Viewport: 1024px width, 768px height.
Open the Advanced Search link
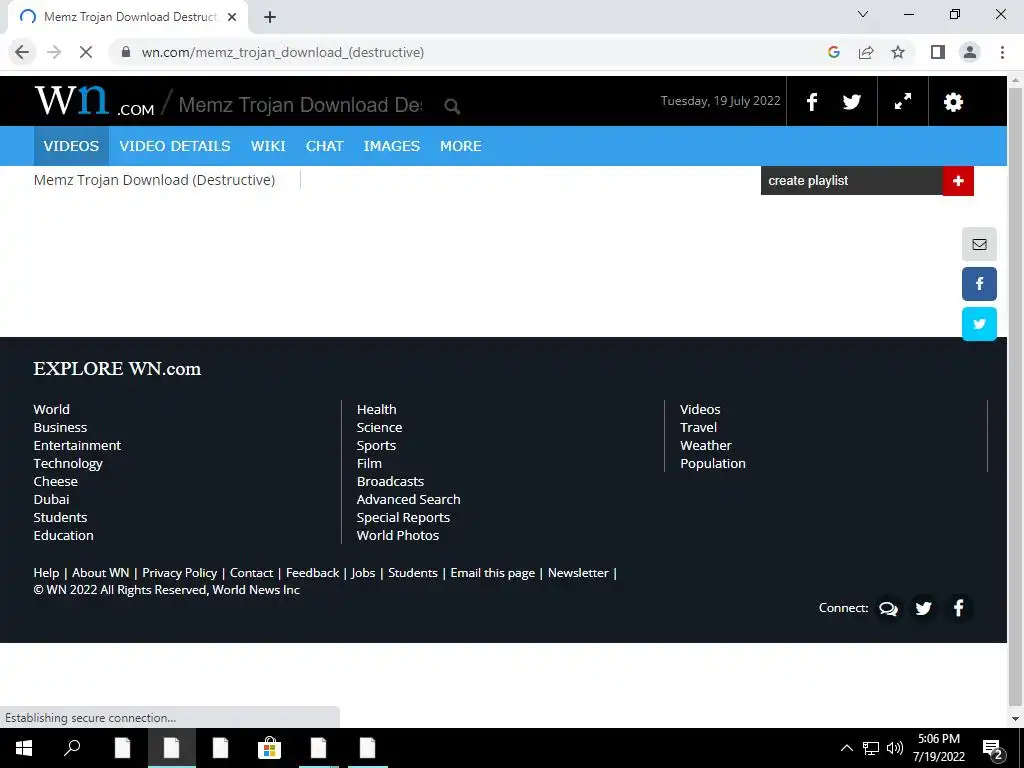pyautogui.click(x=409, y=500)
